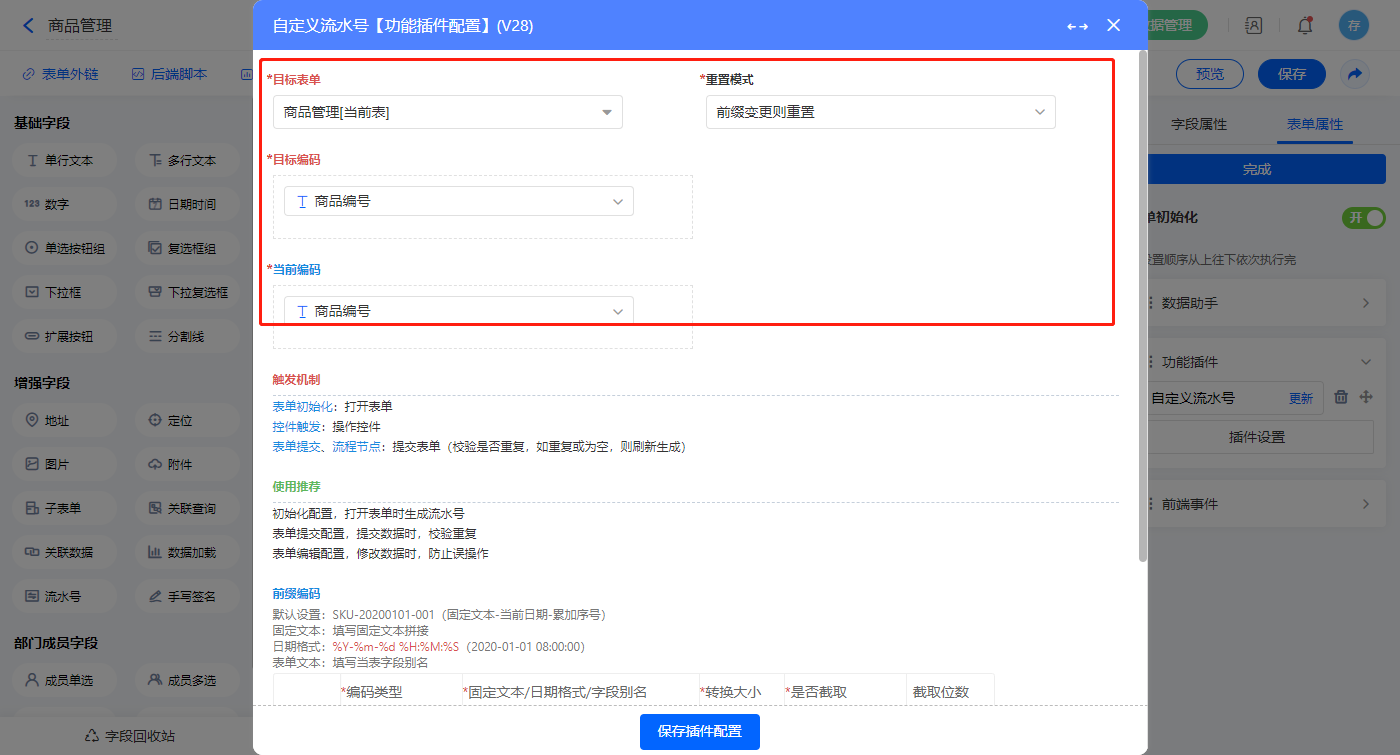1400x755 pixels.
Task: Open the notification bell
Action: coord(1305,26)
